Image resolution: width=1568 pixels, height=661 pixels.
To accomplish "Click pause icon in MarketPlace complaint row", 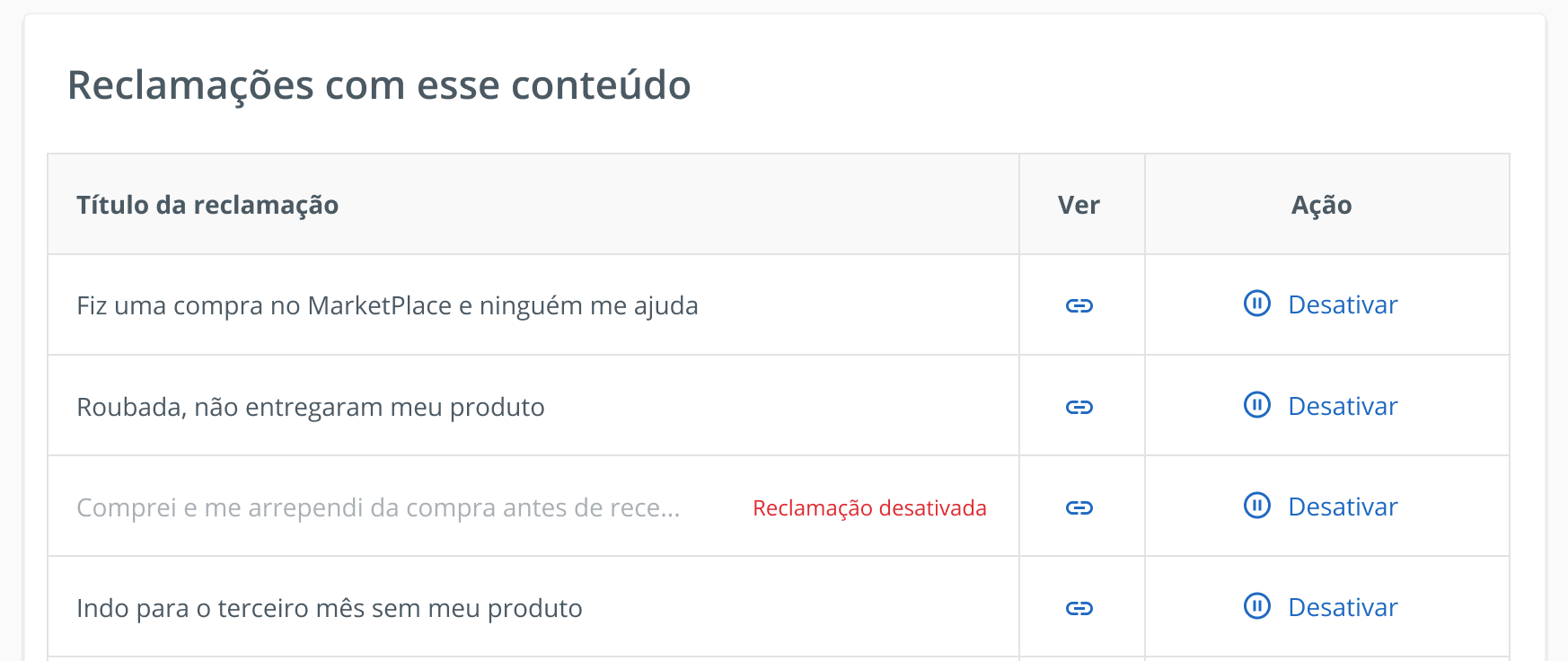I will point(1257,304).
